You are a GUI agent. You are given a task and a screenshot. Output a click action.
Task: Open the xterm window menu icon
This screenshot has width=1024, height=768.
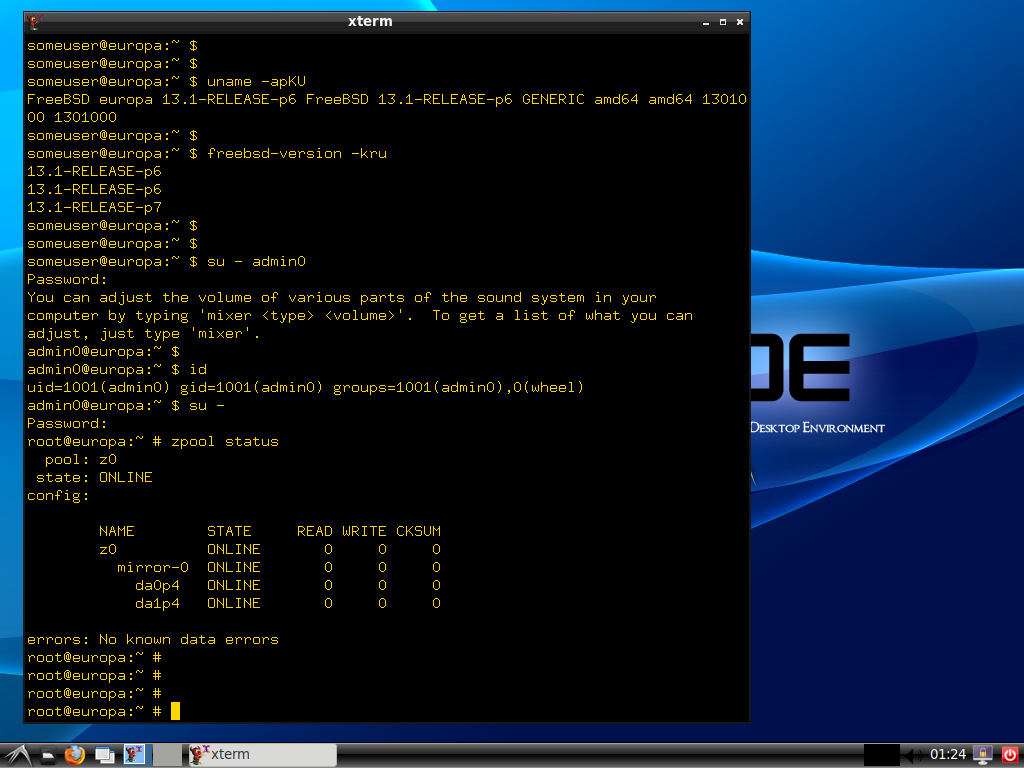[36, 21]
